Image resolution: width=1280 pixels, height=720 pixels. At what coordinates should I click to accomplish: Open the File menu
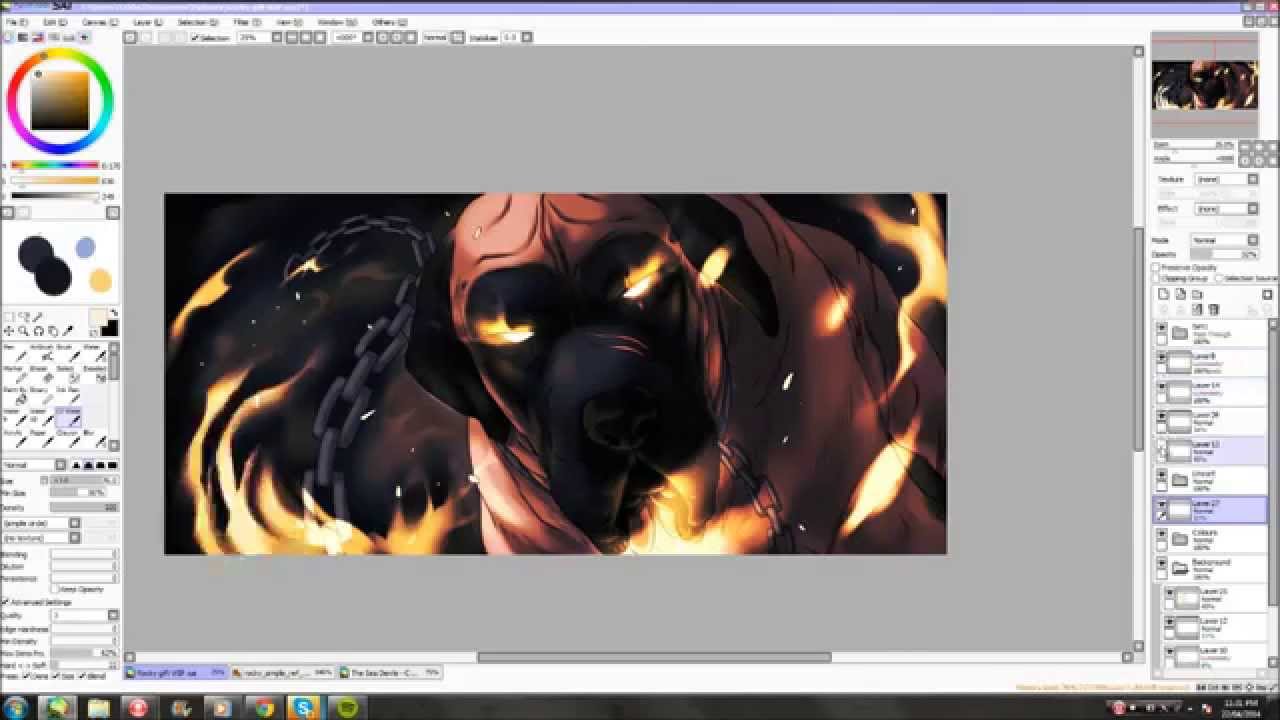coord(17,21)
